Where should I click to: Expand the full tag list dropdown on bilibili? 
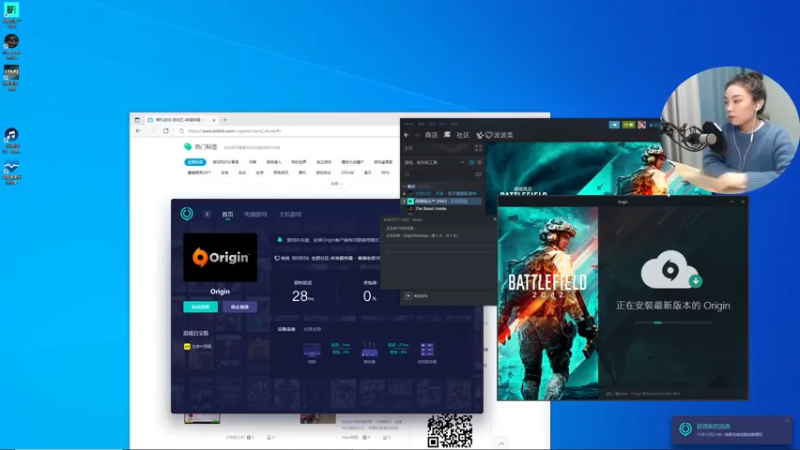click(x=337, y=184)
